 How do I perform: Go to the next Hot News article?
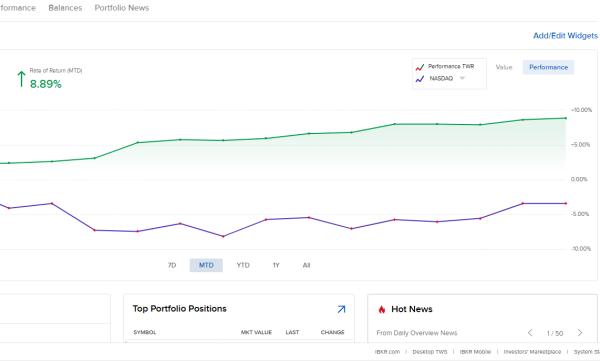click(580, 333)
